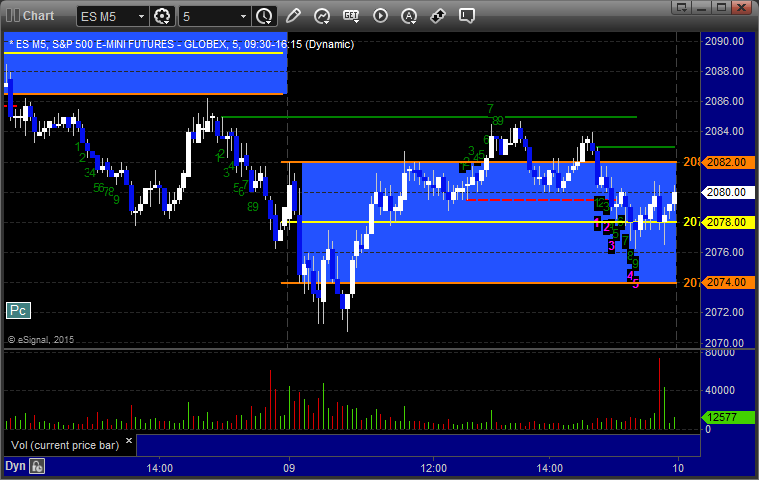Click the 2072.00 price axis label
Image resolution: width=759 pixels, height=480 pixels.
(x=724, y=313)
